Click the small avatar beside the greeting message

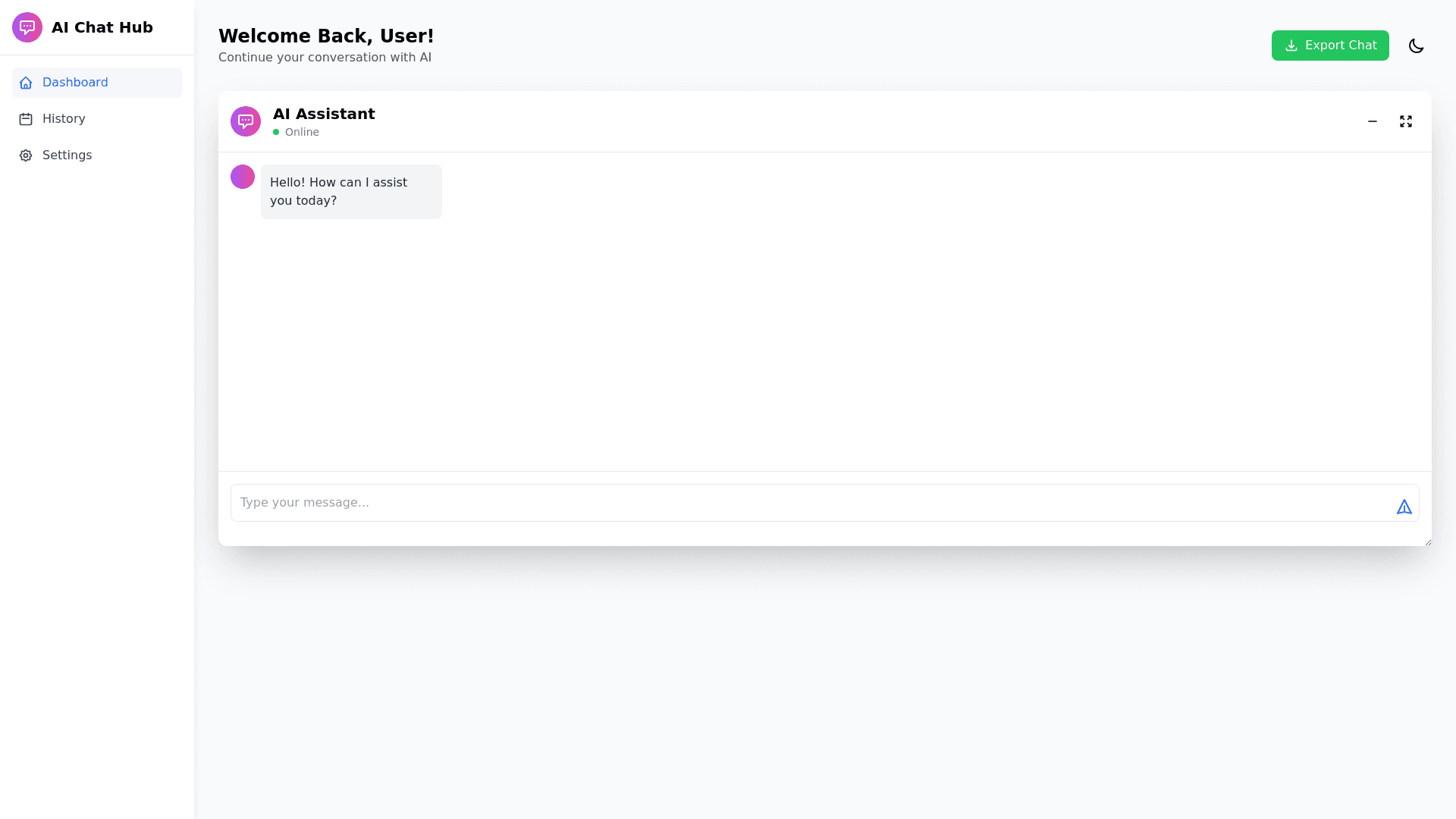point(243,177)
